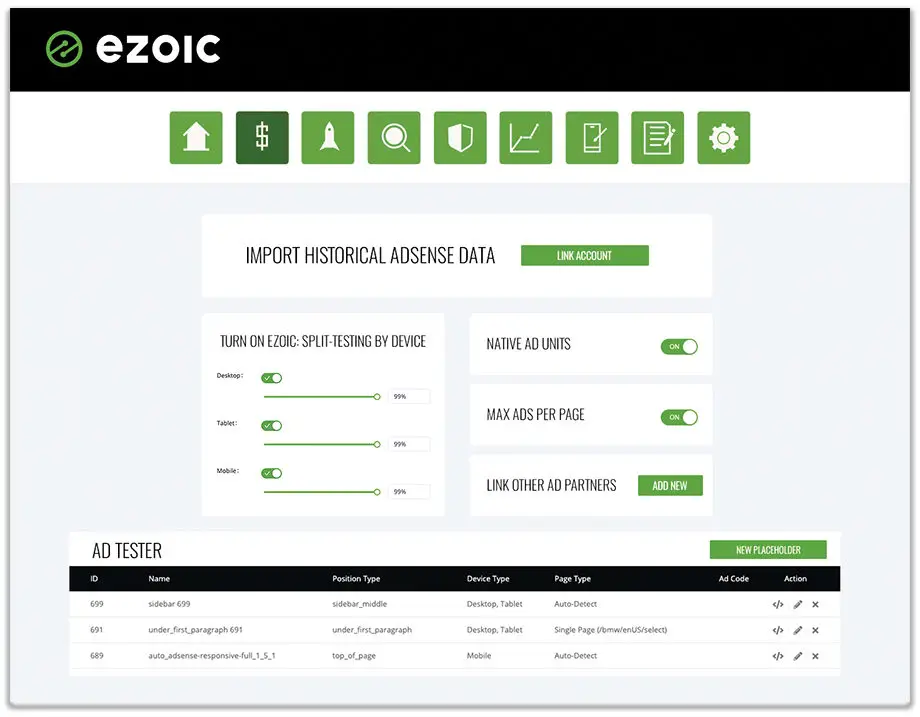This screenshot has width=920, height=717.
Task: Click the Name column header
Action: [159, 579]
